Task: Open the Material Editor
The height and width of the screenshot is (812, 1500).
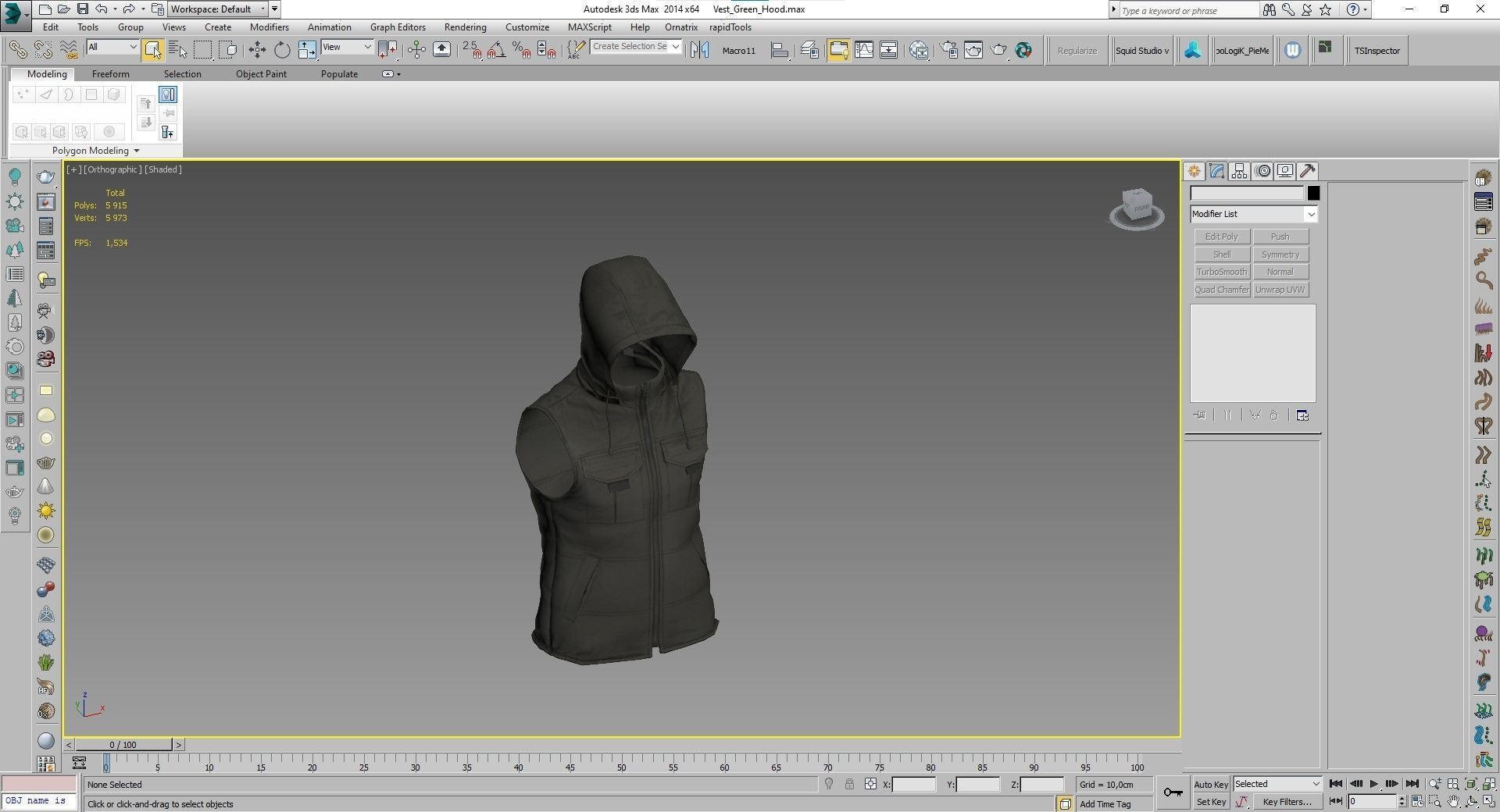Action: tap(919, 50)
